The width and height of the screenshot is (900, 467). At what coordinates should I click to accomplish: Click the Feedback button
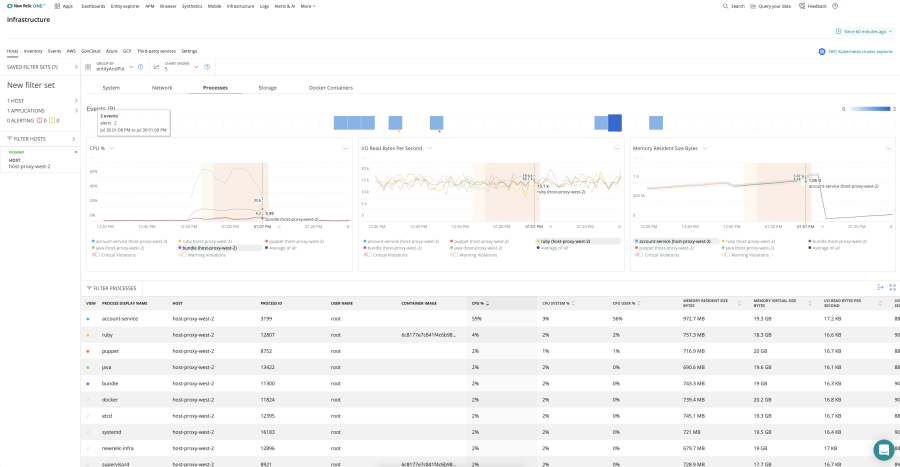[814, 6]
